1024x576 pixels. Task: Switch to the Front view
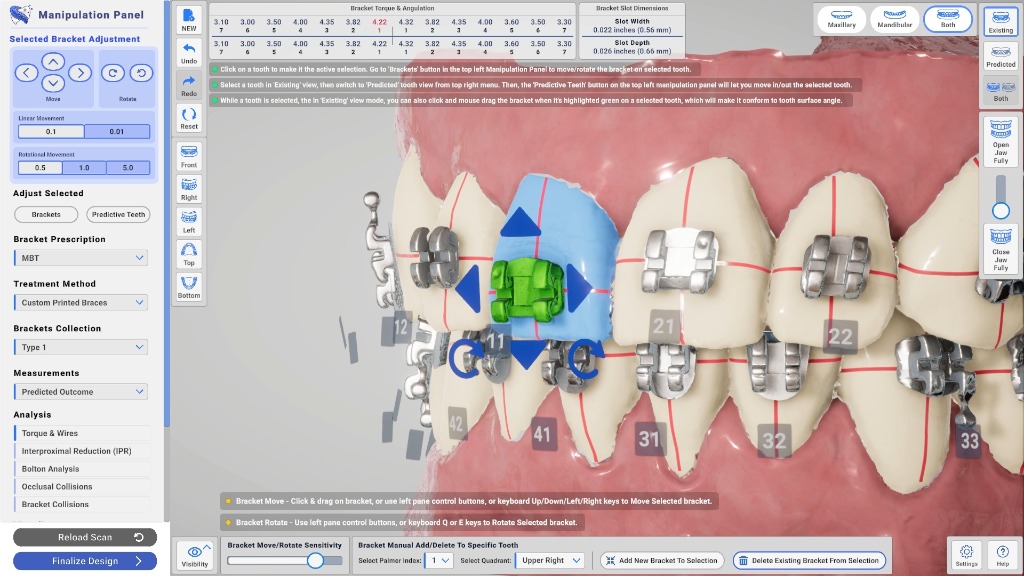tap(188, 156)
